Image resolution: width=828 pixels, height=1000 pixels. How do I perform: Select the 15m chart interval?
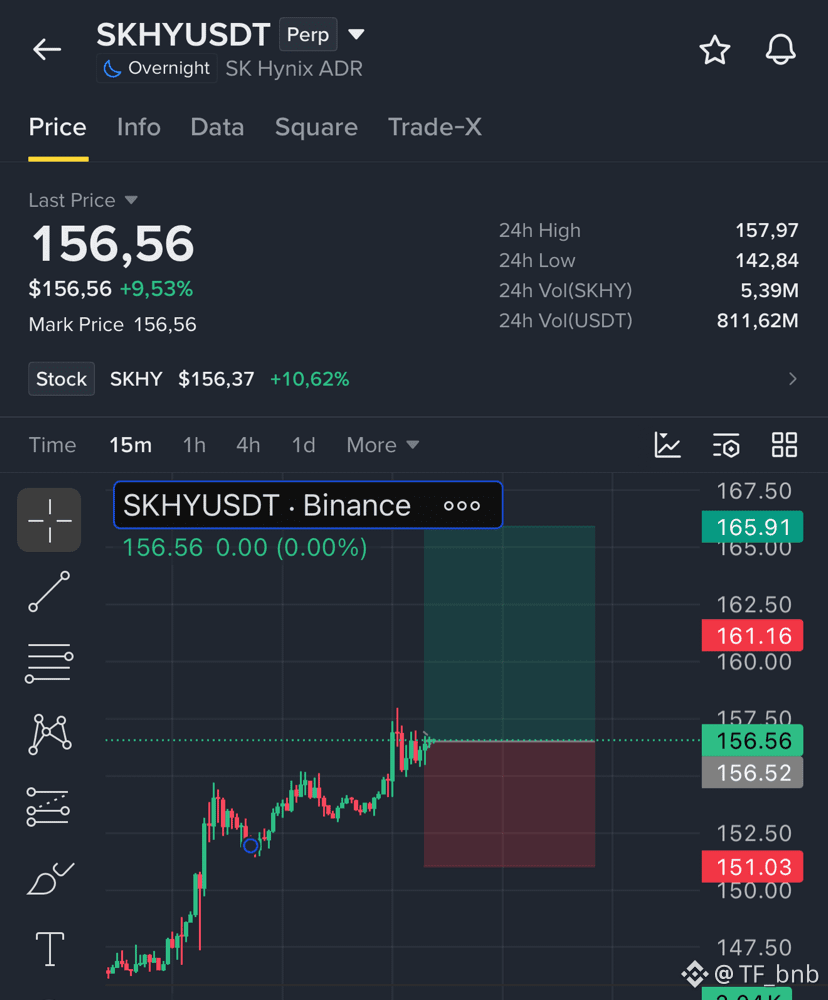click(130, 445)
